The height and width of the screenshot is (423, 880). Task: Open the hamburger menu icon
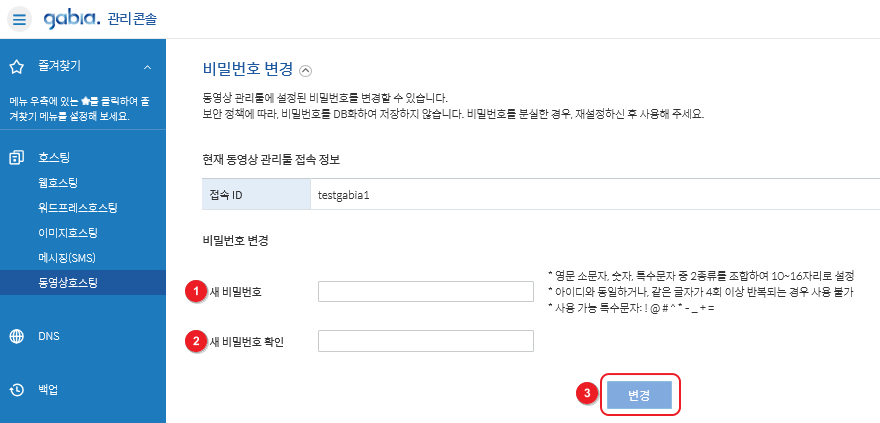click(19, 20)
